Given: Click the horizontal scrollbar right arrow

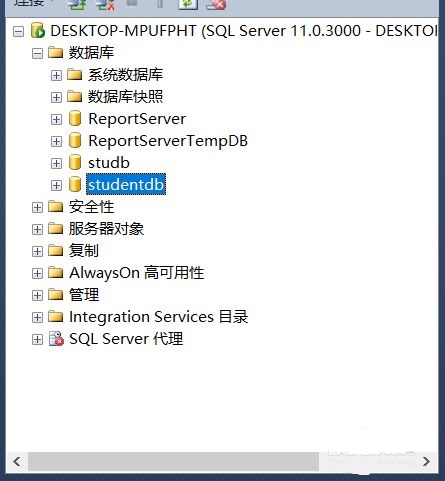Looking at the screenshot, I should [426, 462].
